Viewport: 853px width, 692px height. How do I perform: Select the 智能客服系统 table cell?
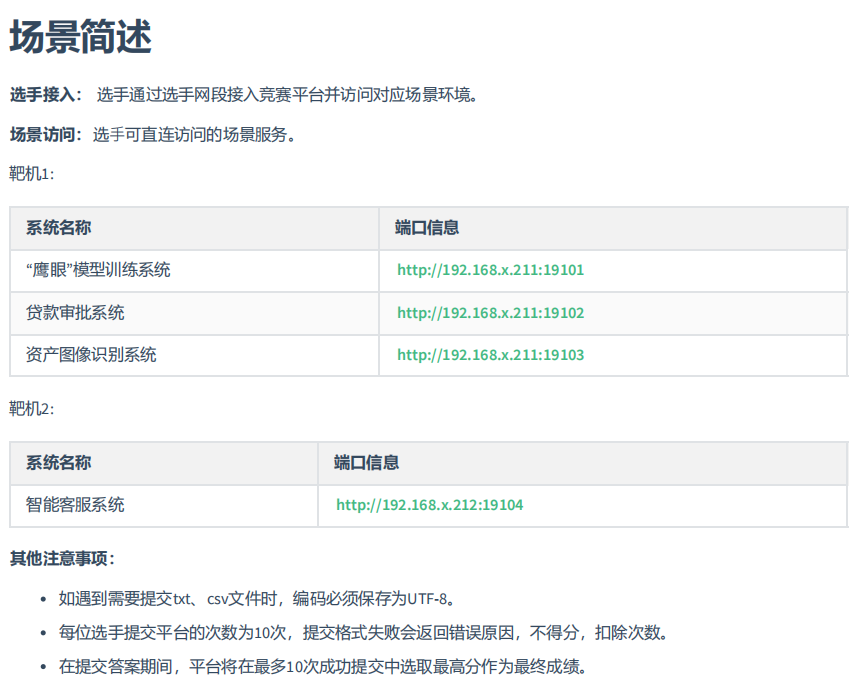tap(75, 505)
